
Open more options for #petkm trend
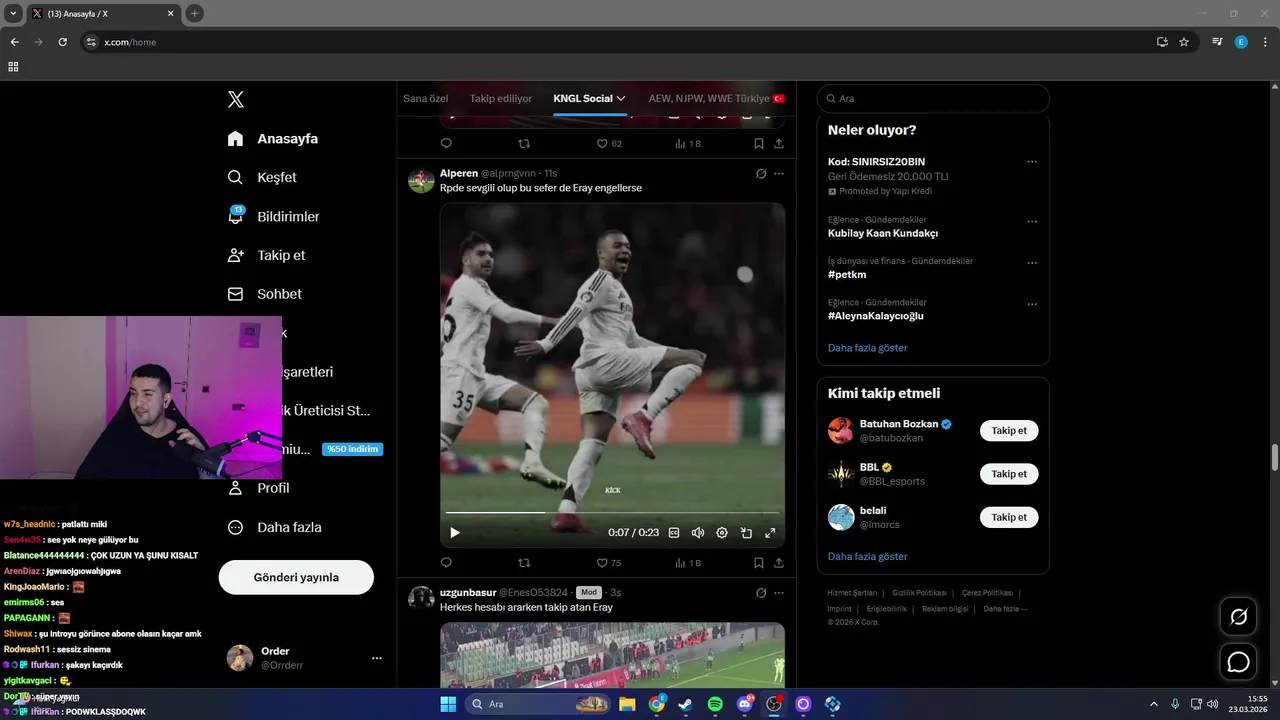(x=1032, y=263)
